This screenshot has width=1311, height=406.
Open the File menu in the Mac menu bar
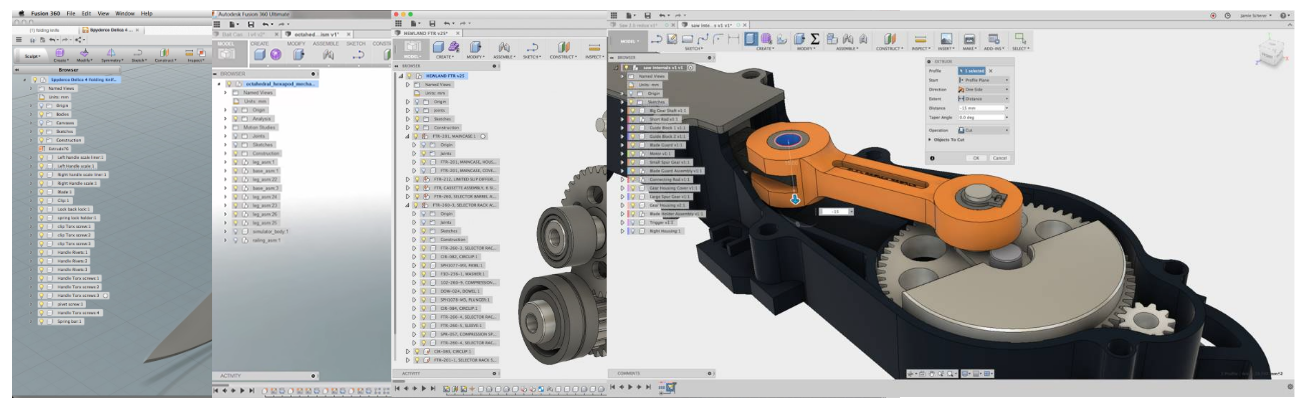[71, 13]
